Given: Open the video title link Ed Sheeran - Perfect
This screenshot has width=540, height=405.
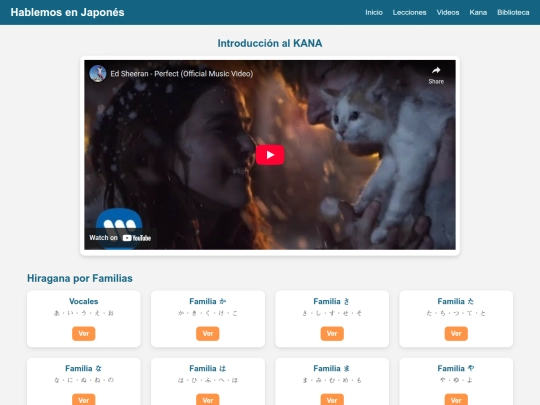Looking at the screenshot, I should (181, 74).
